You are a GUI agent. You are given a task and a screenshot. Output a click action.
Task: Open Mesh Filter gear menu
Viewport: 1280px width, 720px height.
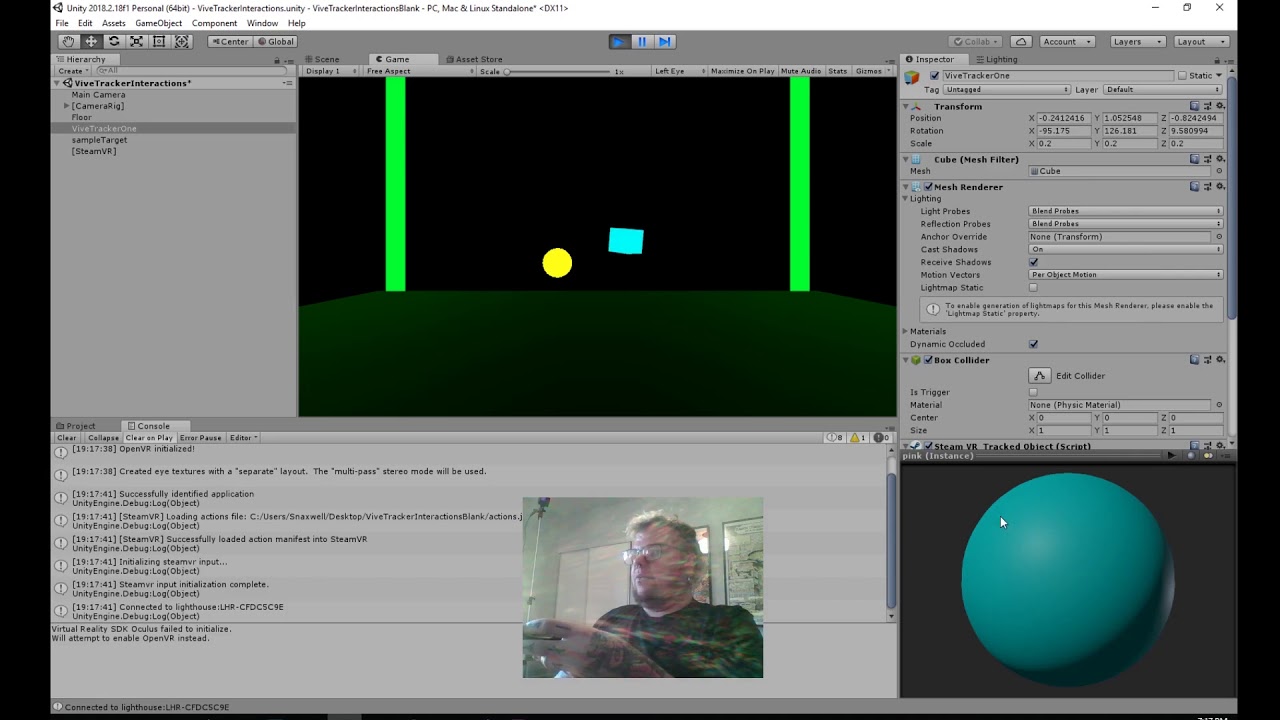1219,159
